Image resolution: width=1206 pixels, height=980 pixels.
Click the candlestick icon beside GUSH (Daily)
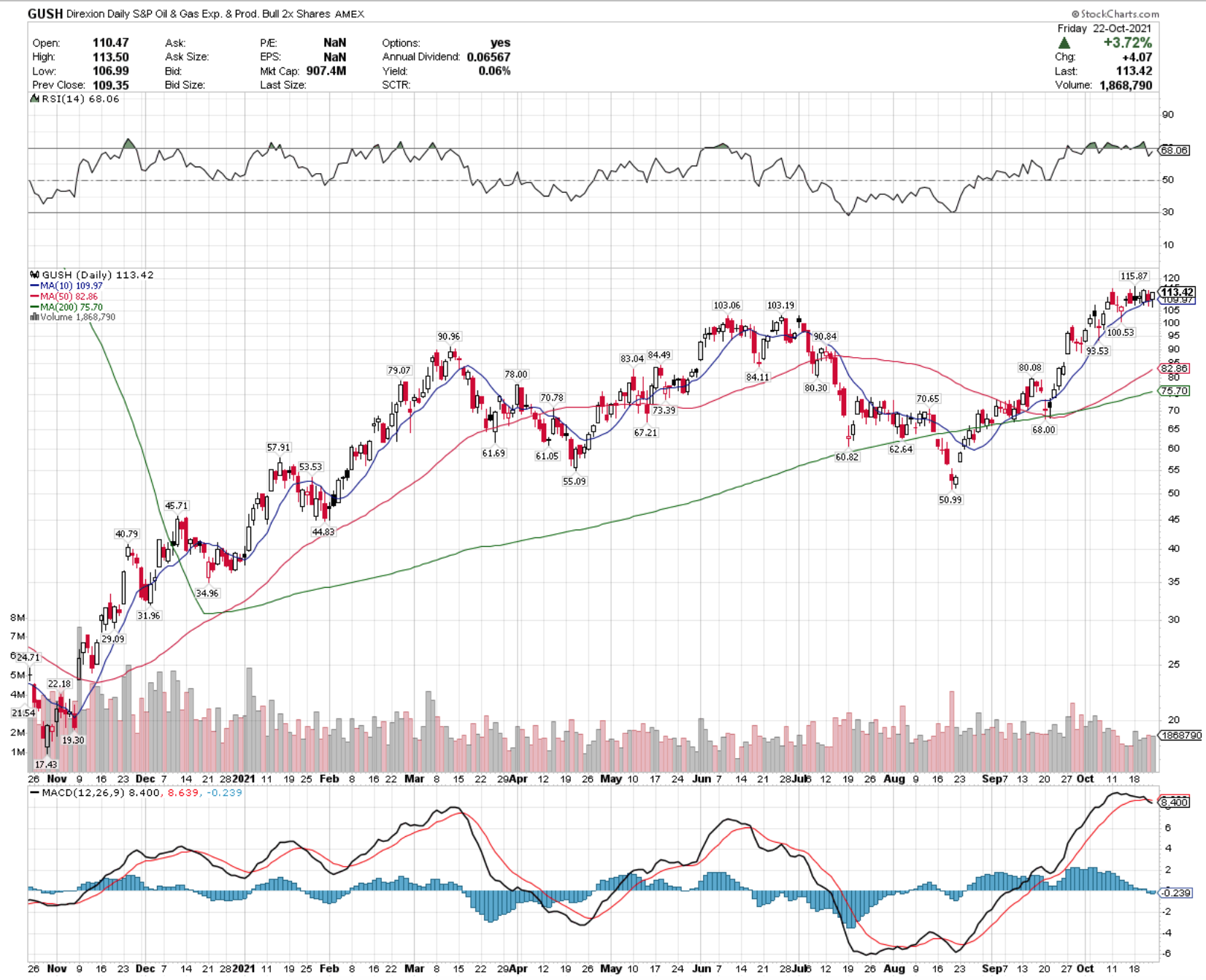coord(34,275)
